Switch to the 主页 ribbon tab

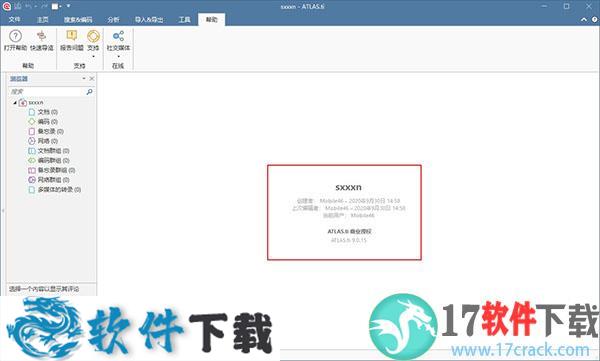click(42, 20)
